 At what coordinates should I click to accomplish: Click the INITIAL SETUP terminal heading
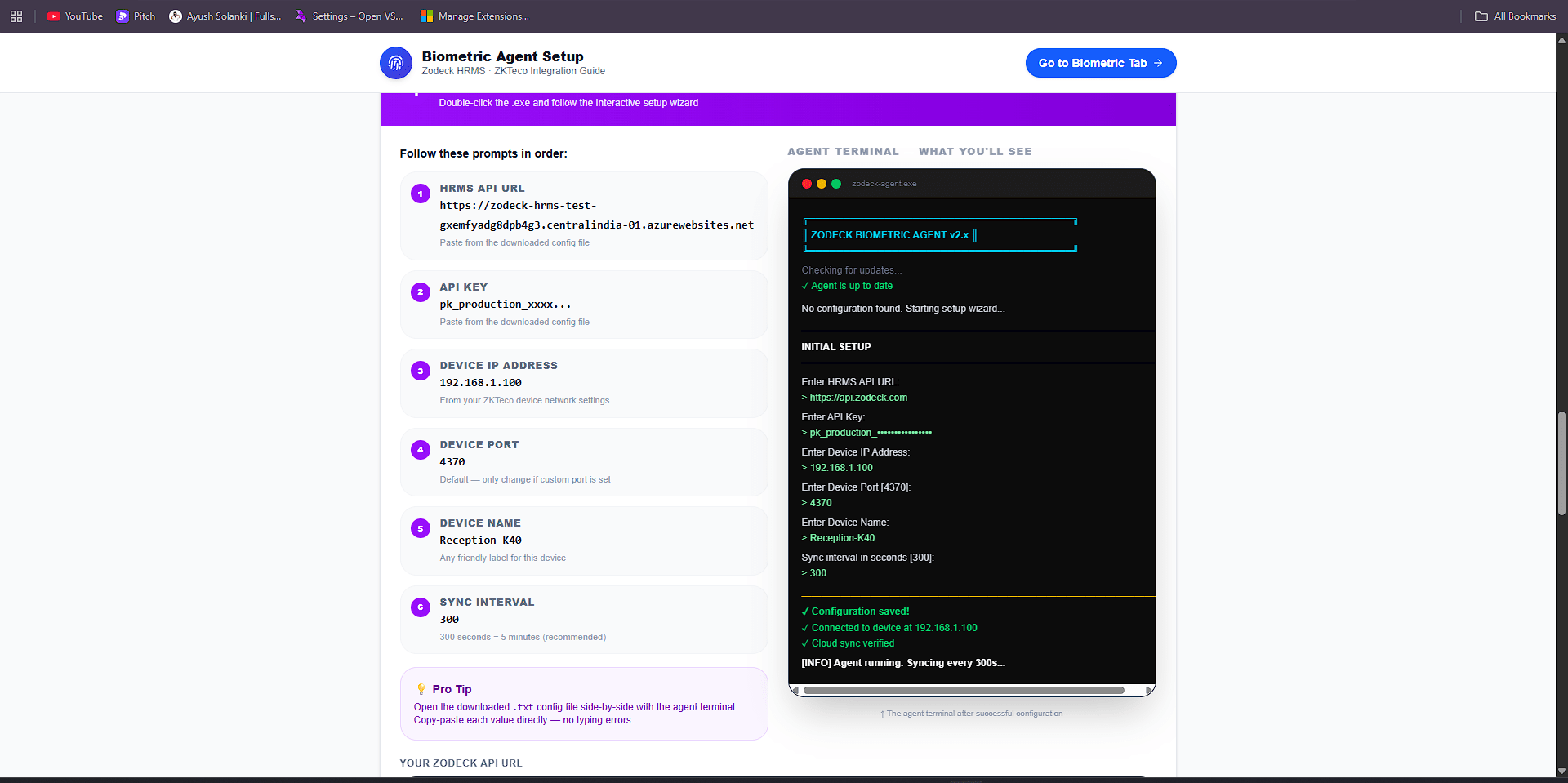pyautogui.click(x=836, y=347)
